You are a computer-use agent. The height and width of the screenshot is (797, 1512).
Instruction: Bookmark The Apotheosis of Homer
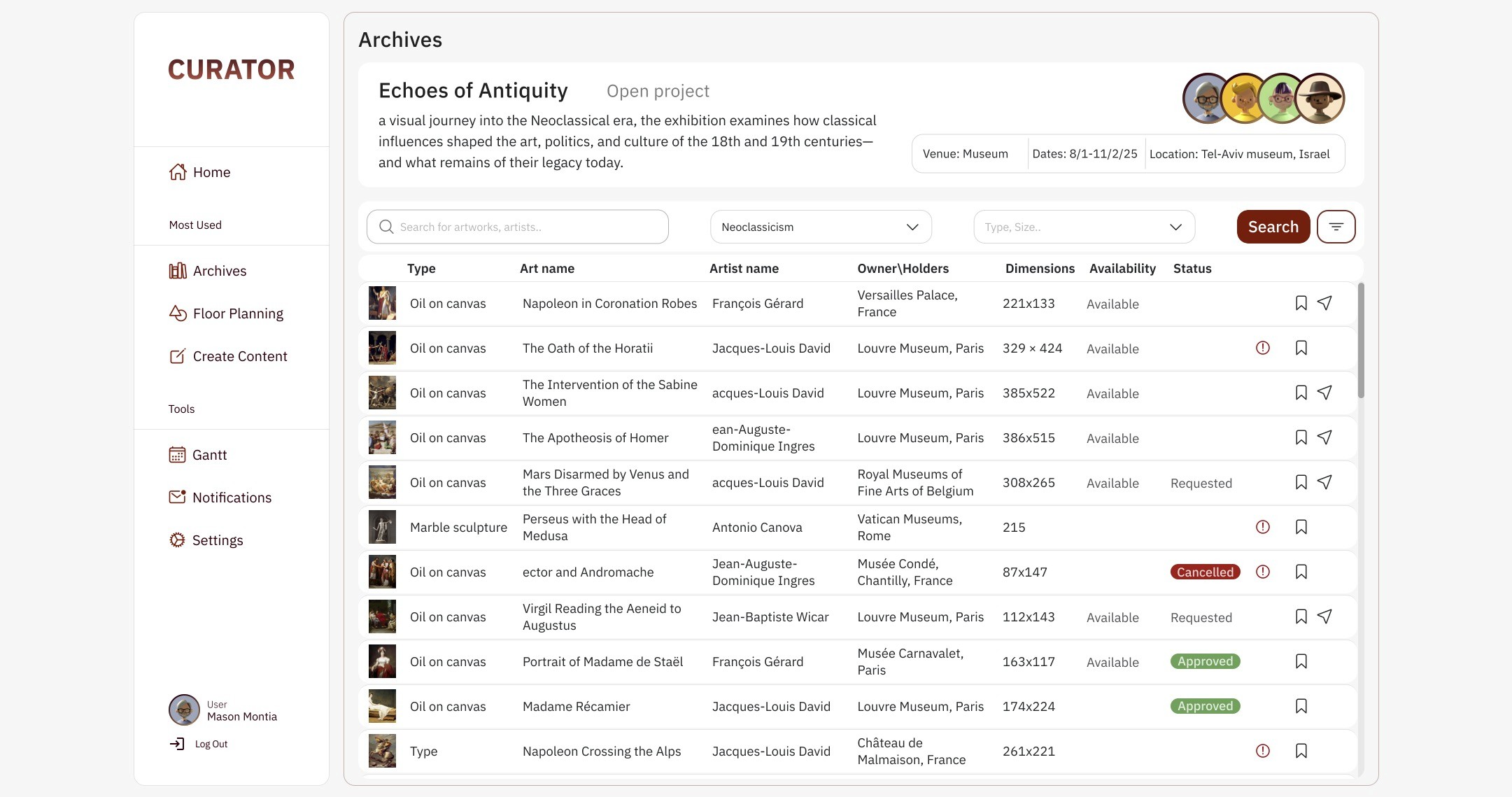coord(1301,437)
